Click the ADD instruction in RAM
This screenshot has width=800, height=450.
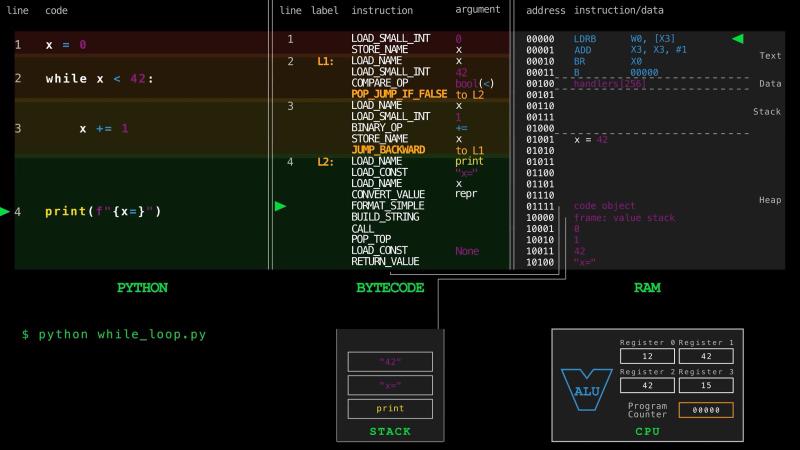click(582, 50)
